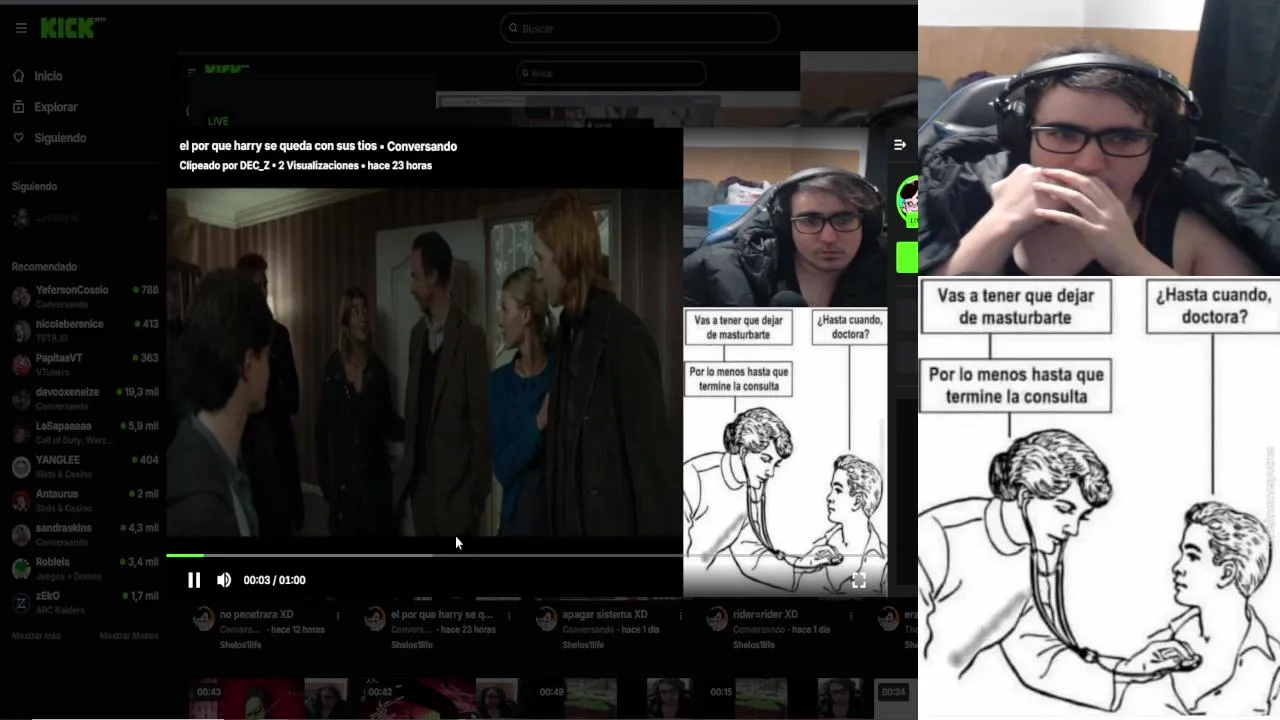Click the green KICK logo
The height and width of the screenshot is (720, 1280).
(x=71, y=28)
